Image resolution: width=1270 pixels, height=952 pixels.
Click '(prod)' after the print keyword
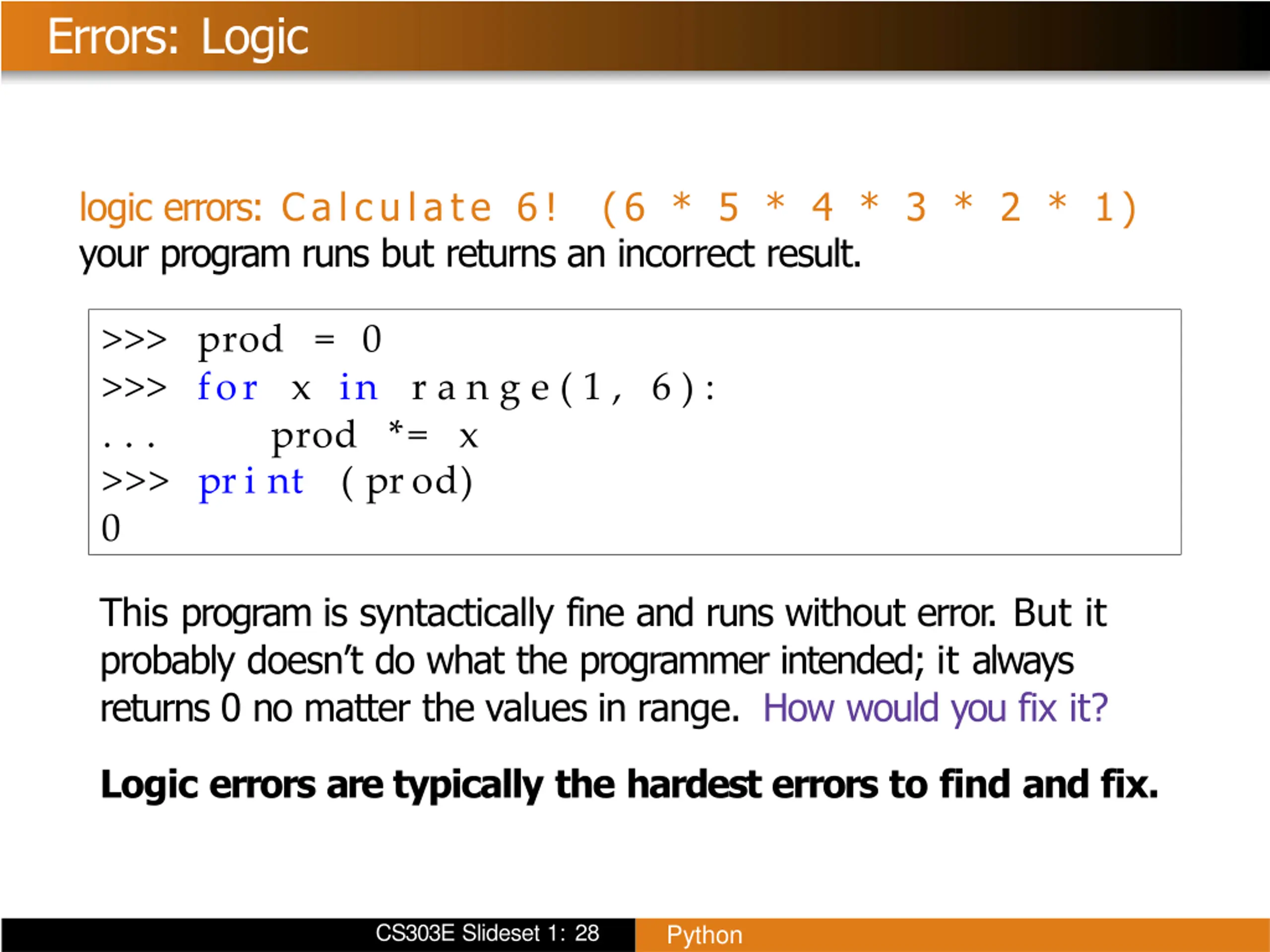click(x=408, y=482)
